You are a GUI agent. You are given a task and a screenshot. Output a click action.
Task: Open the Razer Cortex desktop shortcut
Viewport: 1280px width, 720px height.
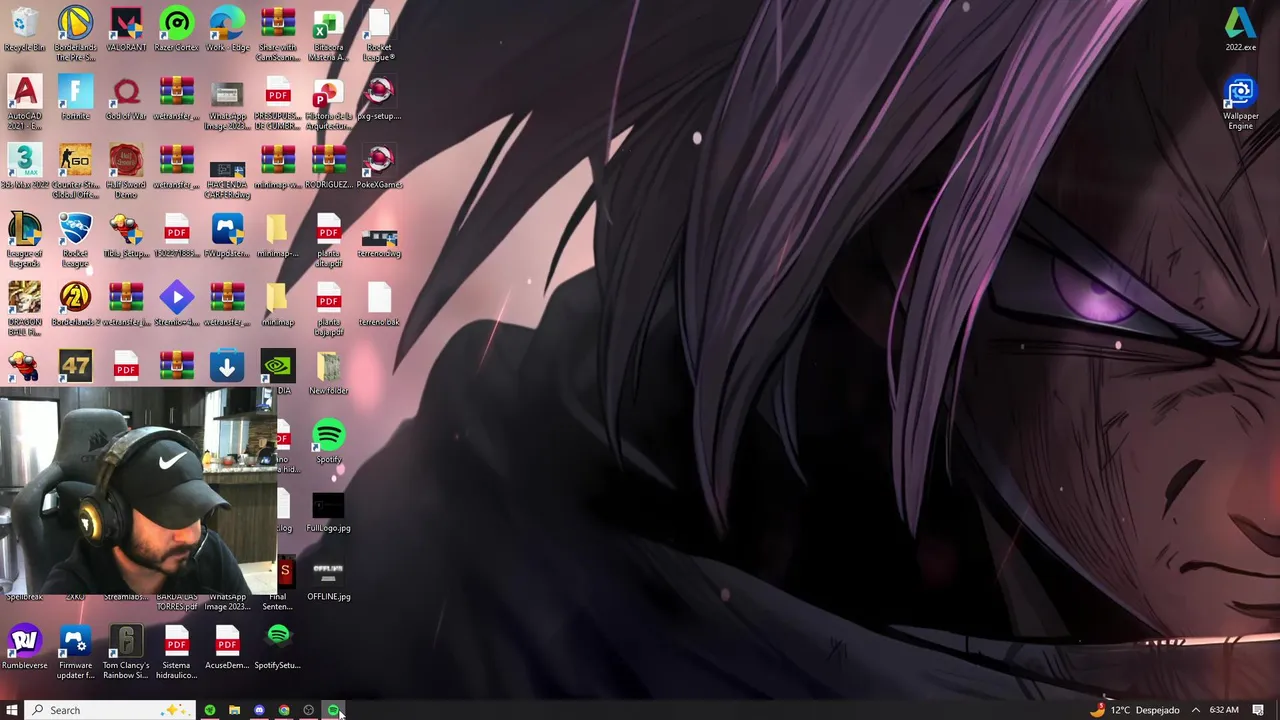177,30
